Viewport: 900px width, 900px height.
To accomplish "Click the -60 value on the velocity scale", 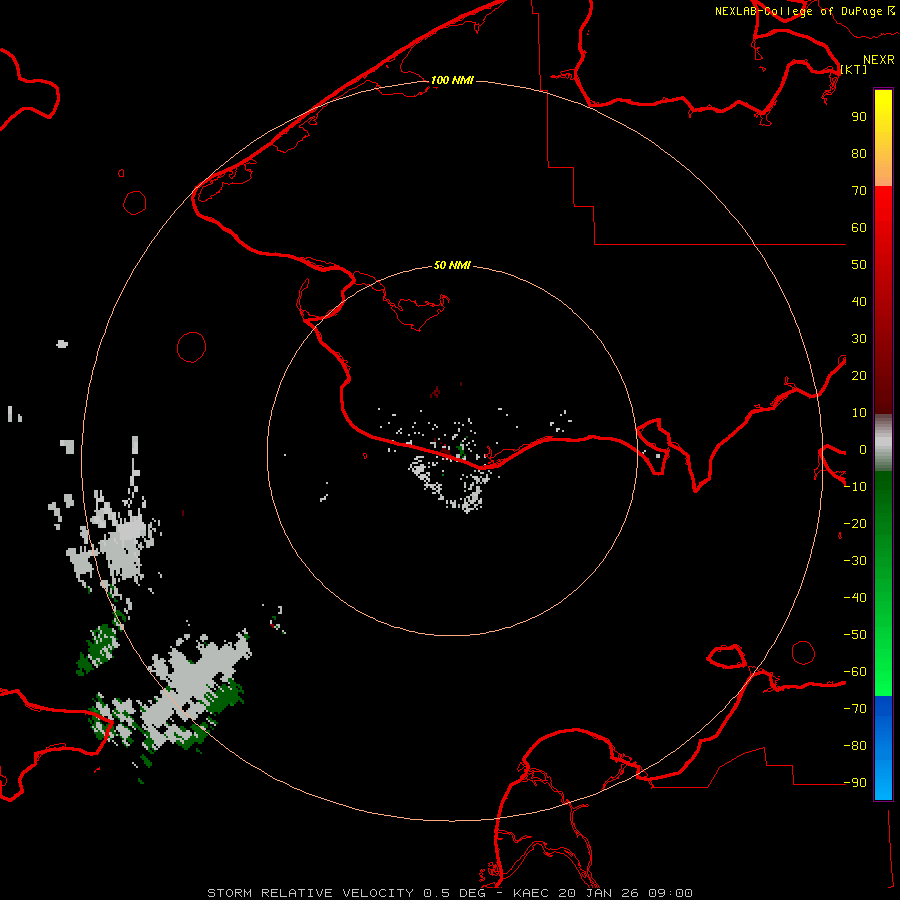I will click(855, 672).
